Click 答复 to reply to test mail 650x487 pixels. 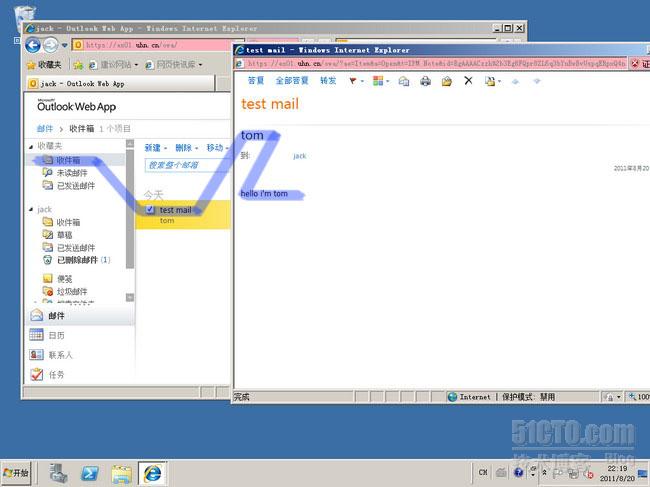point(256,81)
